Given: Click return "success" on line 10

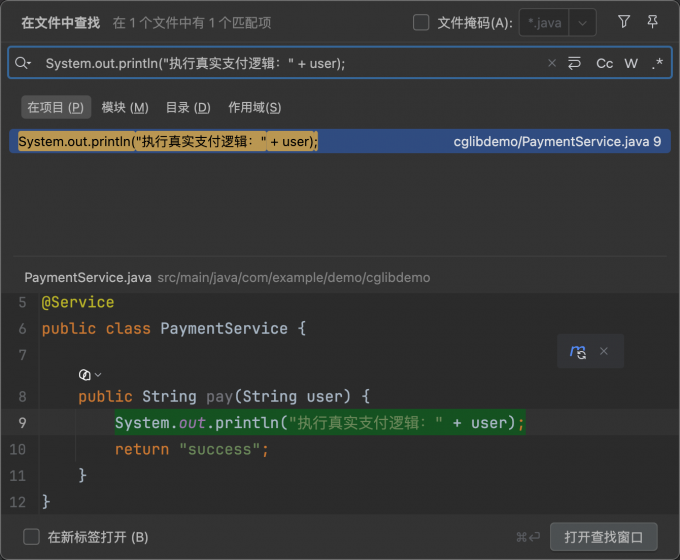Looking at the screenshot, I should click(192, 449).
